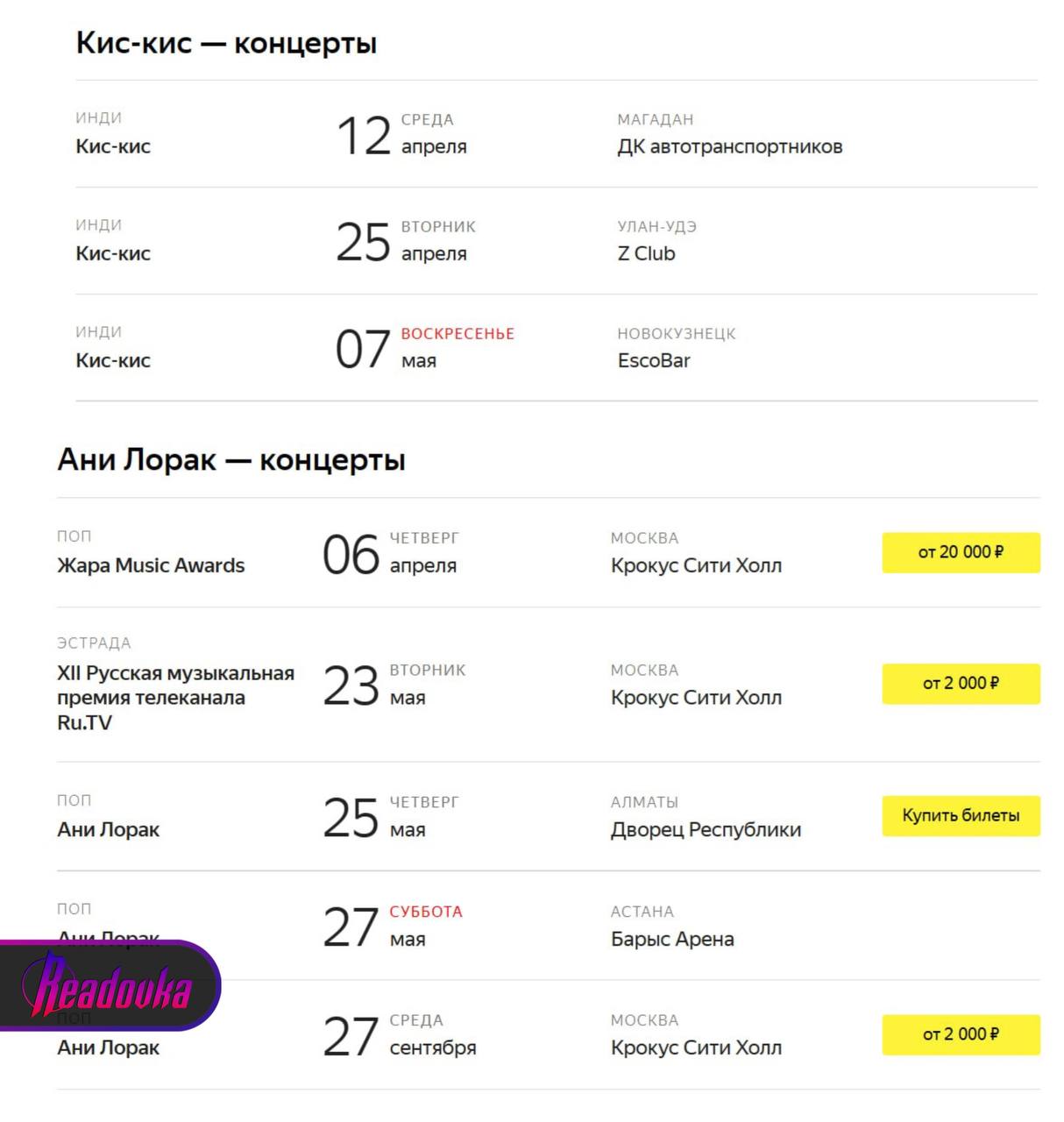Open the Жара Music Awards event
Viewport: 1064px width, 1122px height.
pos(151,565)
